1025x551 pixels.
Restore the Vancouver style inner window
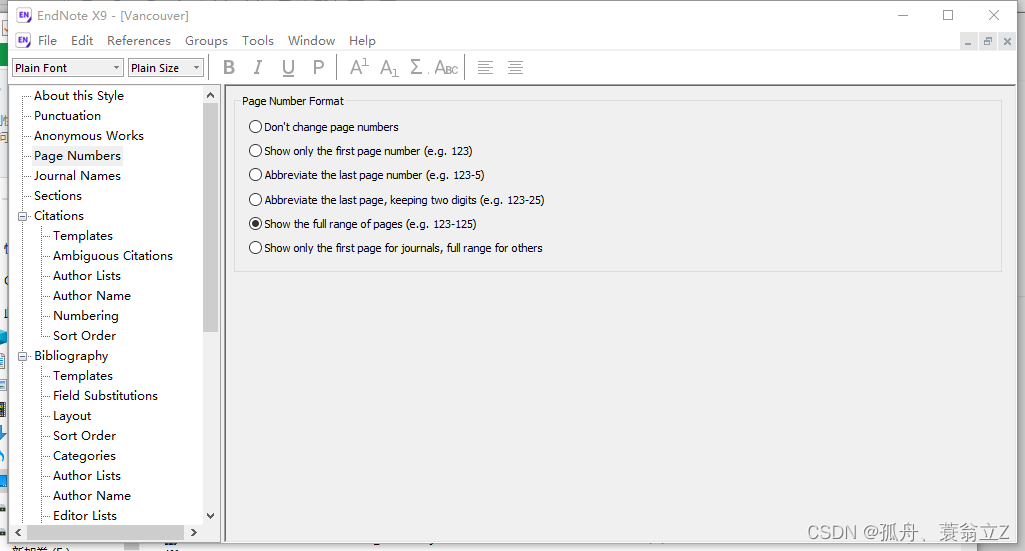(x=988, y=41)
